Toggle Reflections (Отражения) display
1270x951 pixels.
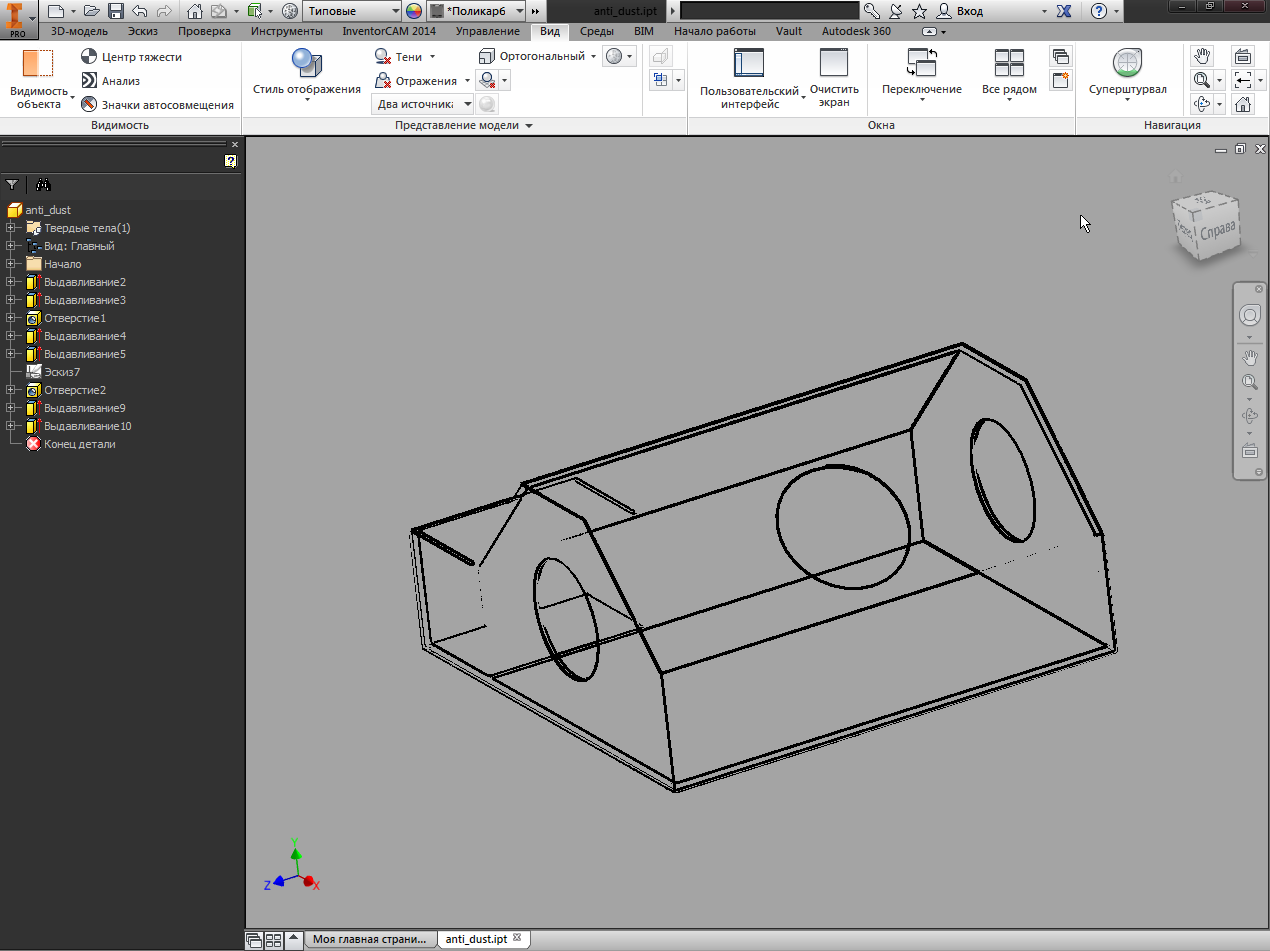382,81
